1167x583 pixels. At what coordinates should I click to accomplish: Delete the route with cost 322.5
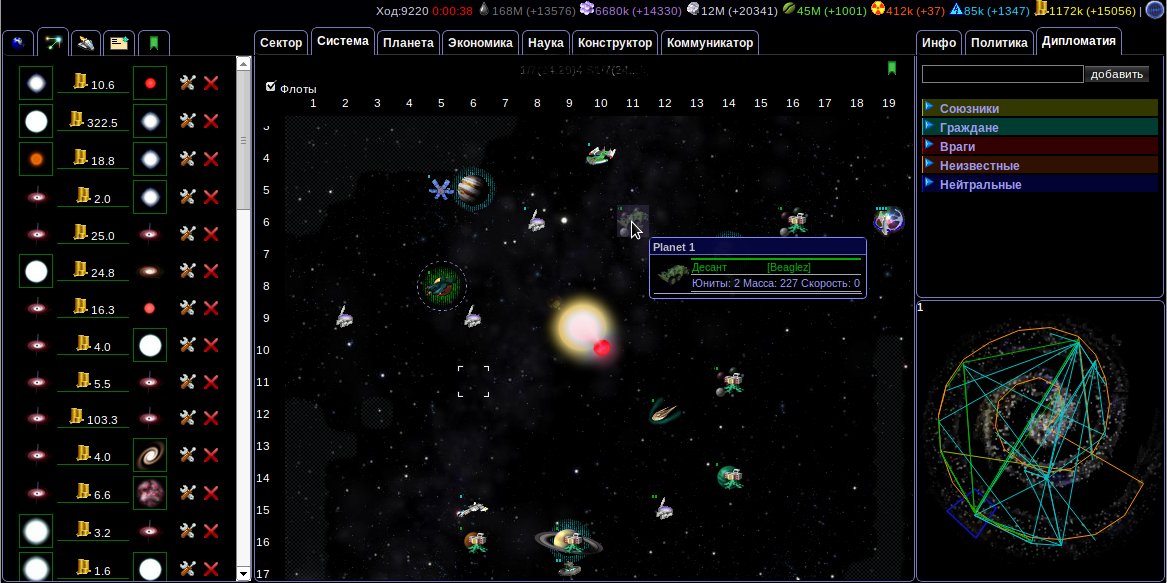pyautogui.click(x=211, y=121)
